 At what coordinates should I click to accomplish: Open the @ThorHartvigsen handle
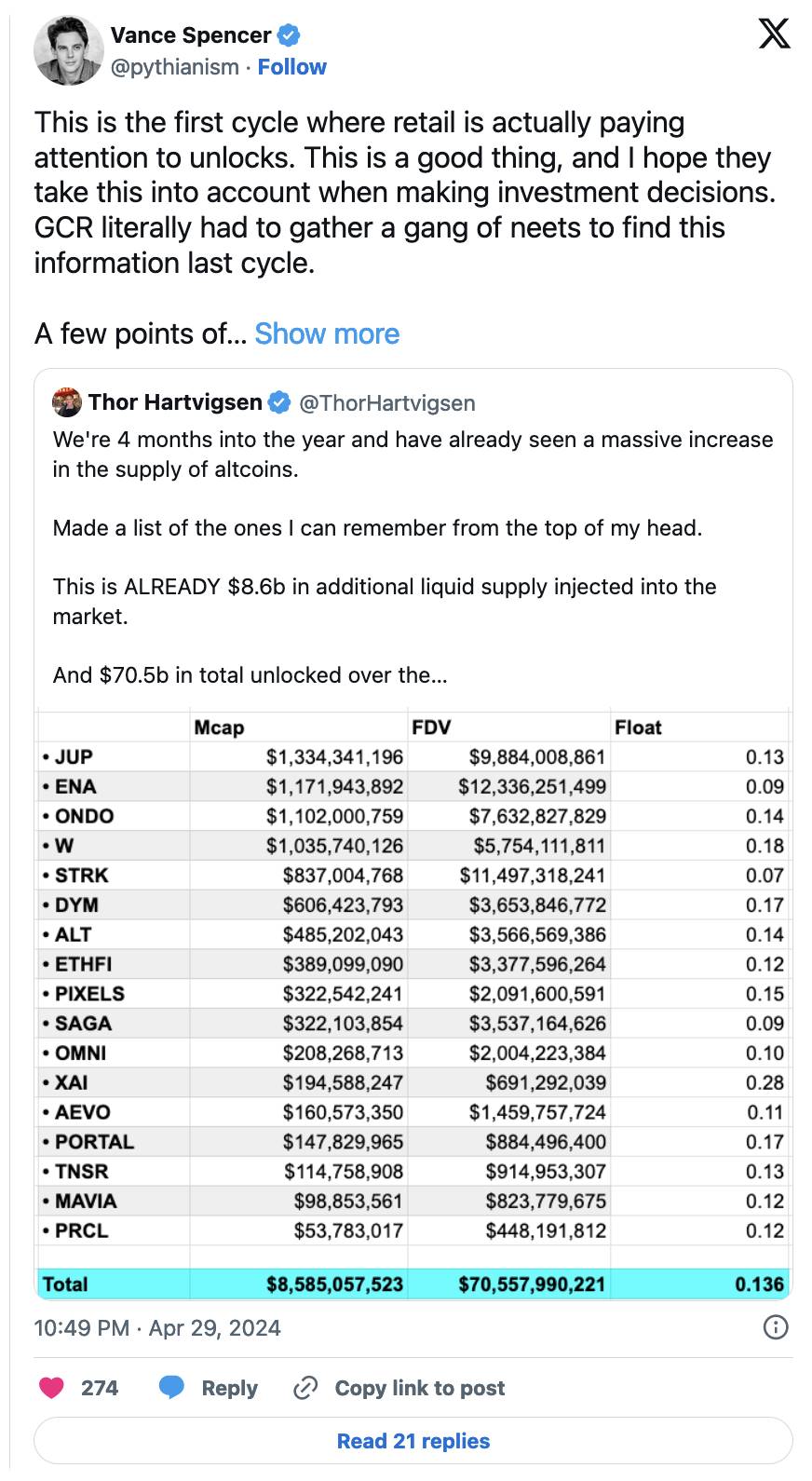click(x=386, y=402)
